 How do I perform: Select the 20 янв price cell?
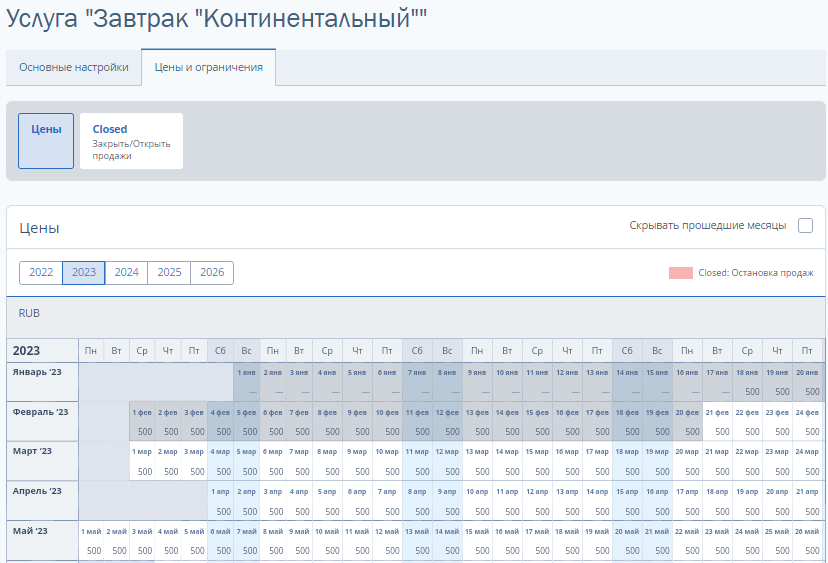point(807,382)
